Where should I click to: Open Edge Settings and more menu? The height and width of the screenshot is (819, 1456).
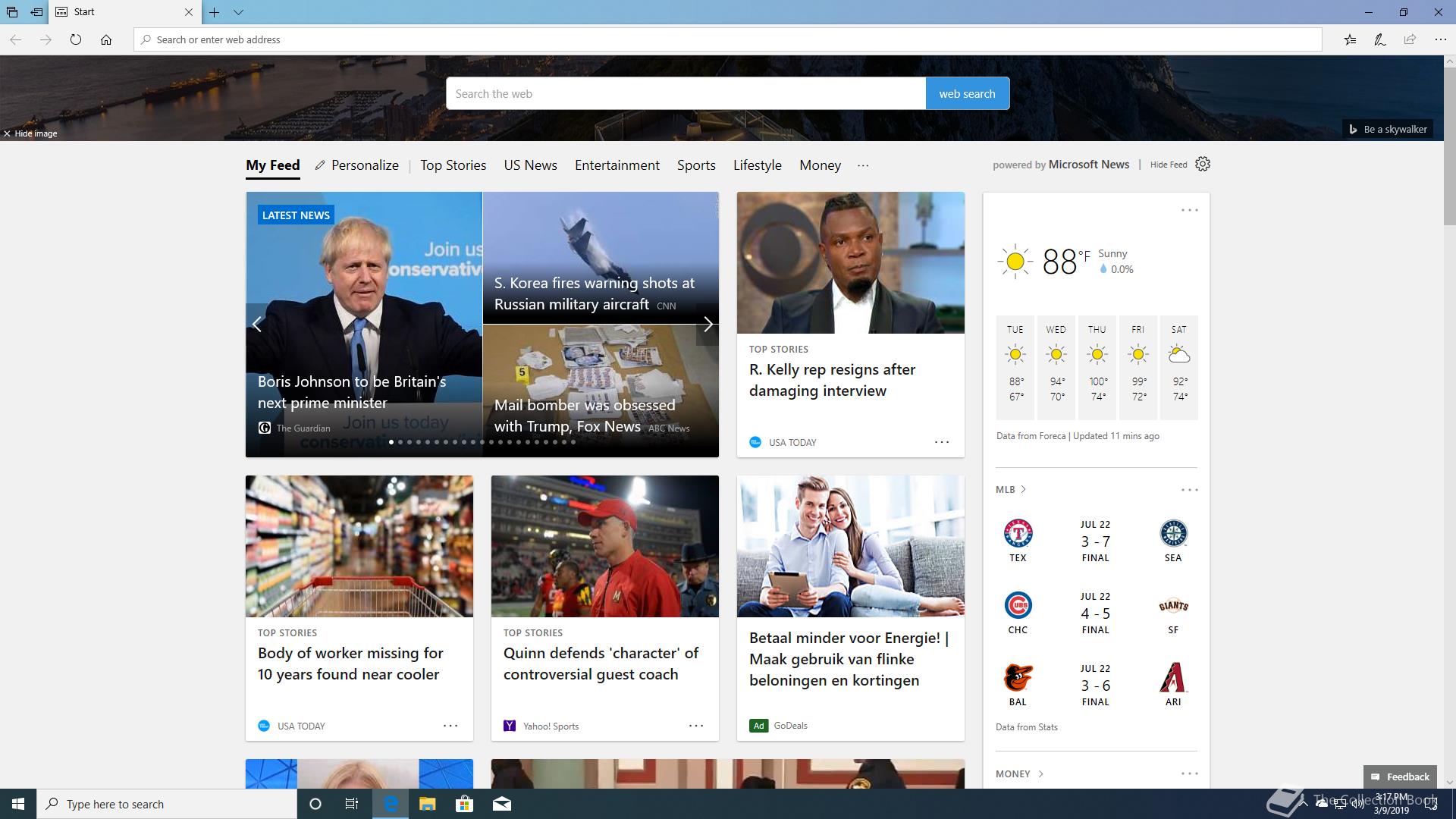tap(1440, 39)
